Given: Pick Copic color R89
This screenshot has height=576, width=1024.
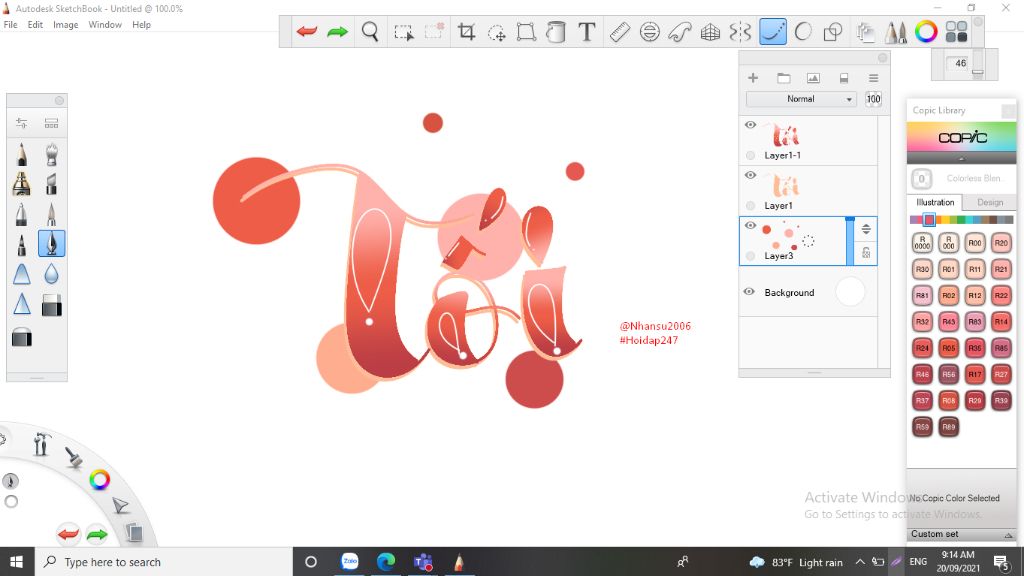Looking at the screenshot, I should coord(948,427).
